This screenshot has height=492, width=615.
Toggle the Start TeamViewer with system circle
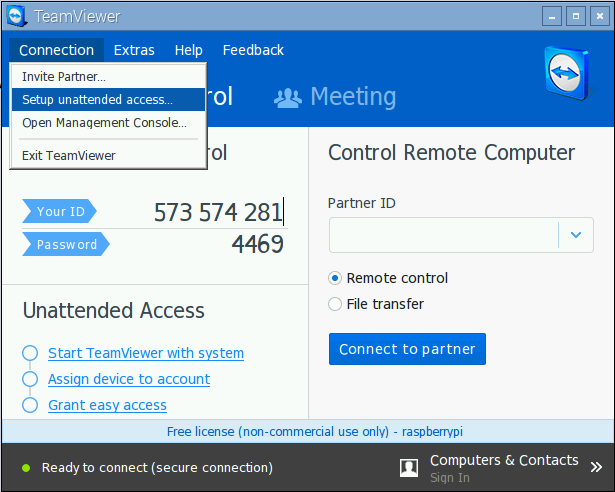point(30,353)
